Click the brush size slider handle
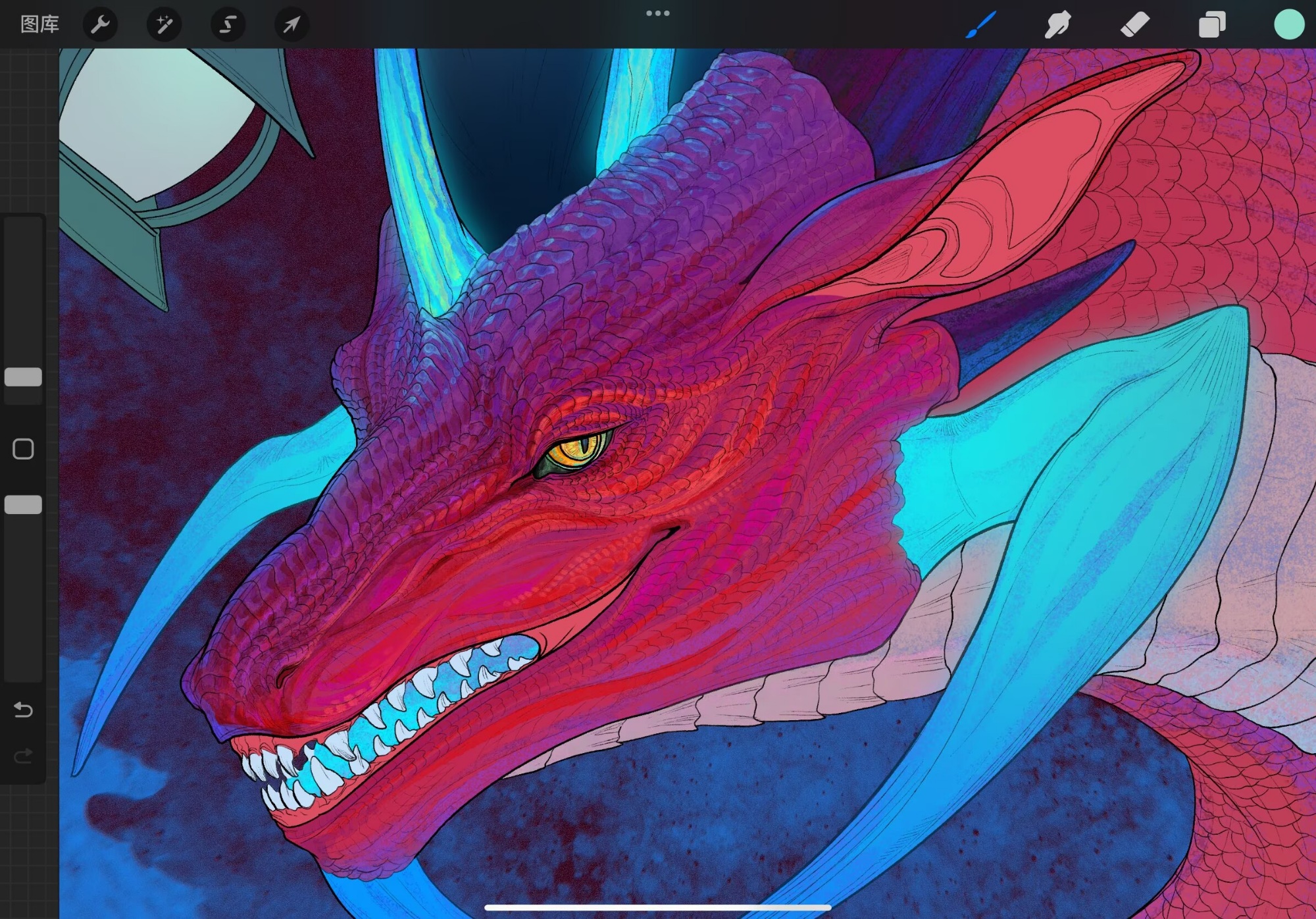This screenshot has height=919, width=1316. 23,377
